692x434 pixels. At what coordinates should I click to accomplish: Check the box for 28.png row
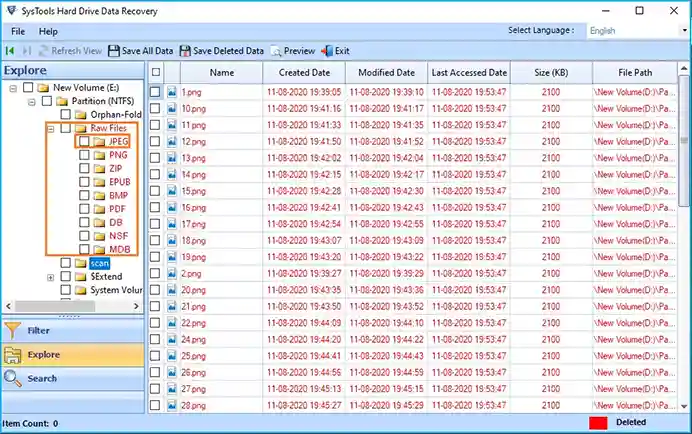point(155,405)
